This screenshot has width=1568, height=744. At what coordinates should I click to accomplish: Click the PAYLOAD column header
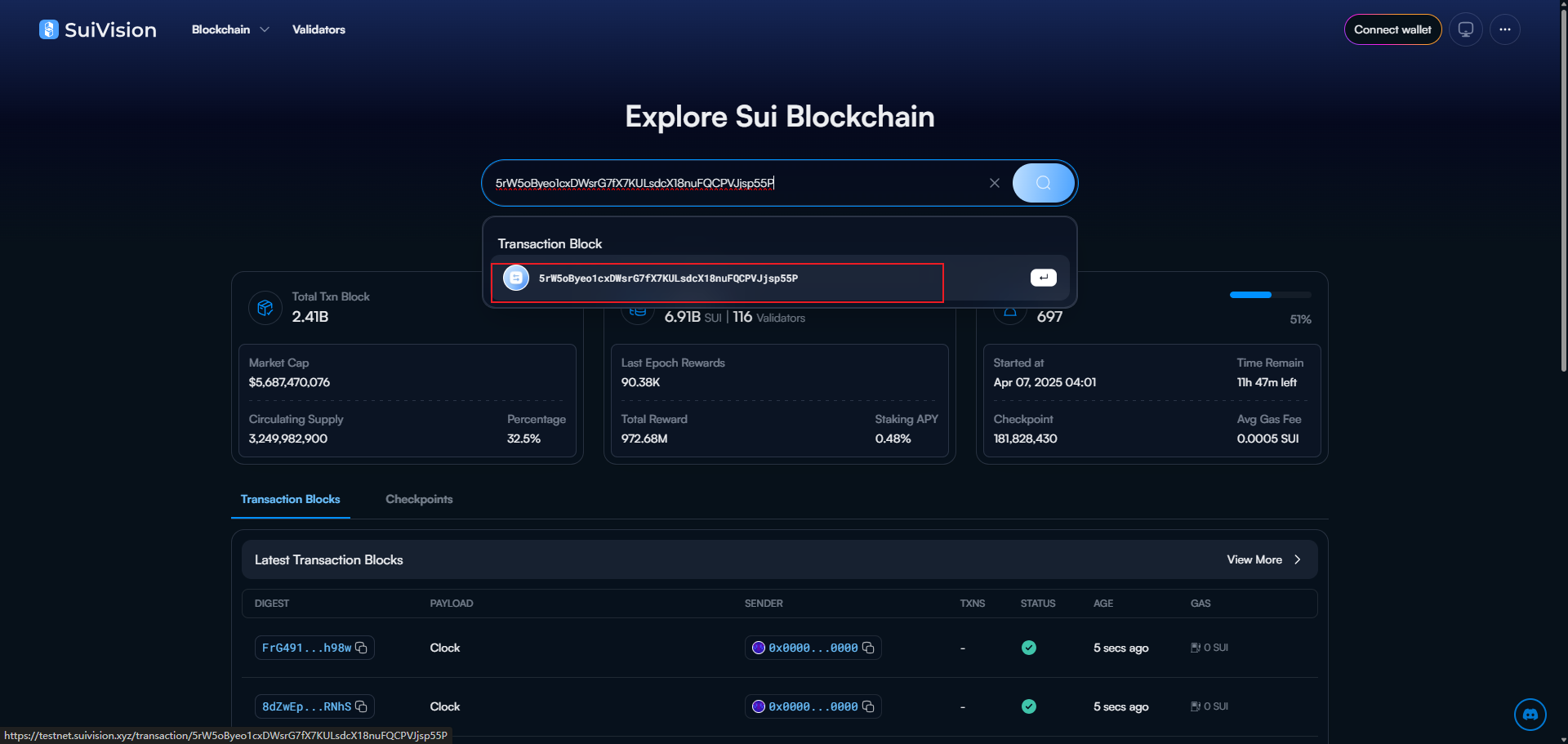coord(452,604)
